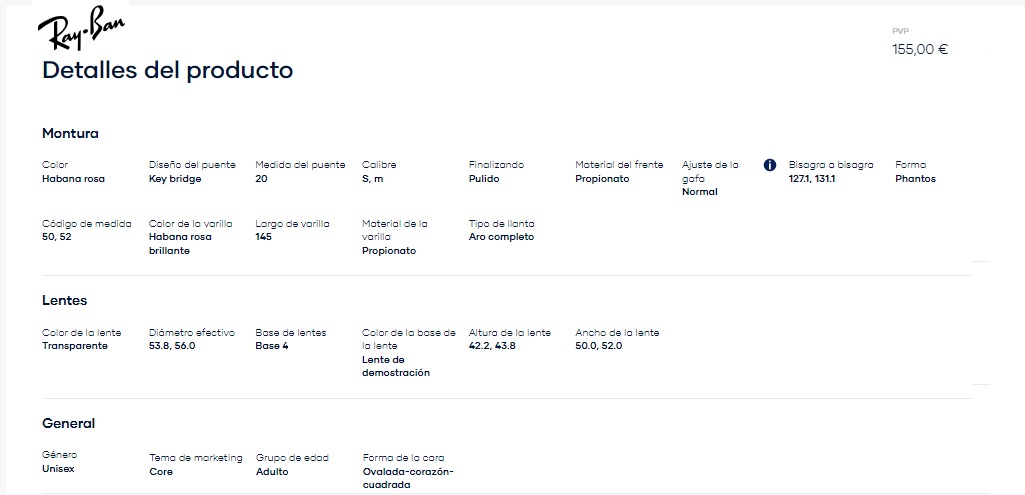Click the Key bridge value

coord(175,179)
